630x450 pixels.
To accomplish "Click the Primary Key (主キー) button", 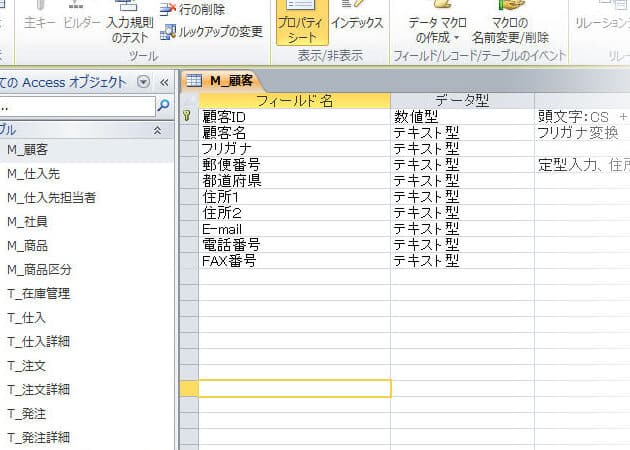I will (40, 16).
